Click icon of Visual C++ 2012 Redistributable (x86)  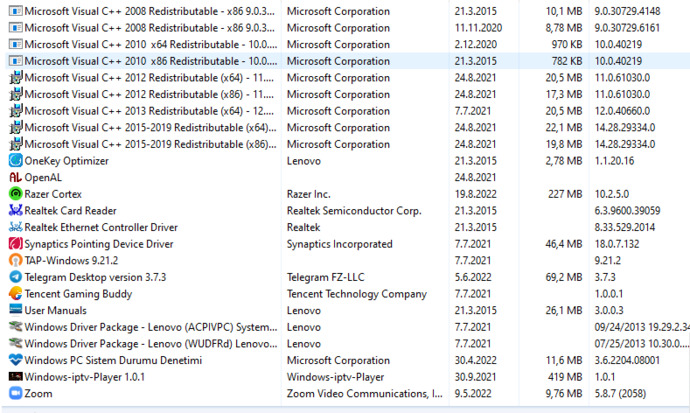(15, 94)
